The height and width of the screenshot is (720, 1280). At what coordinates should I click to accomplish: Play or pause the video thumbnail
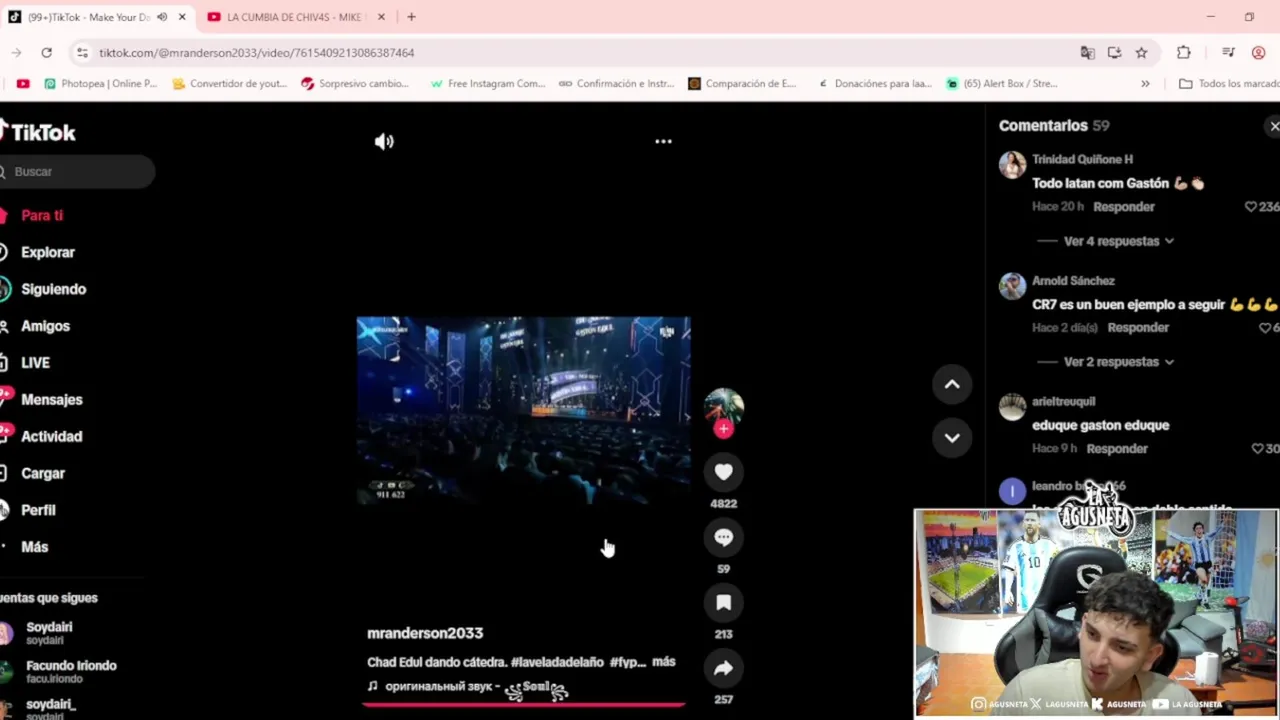pyautogui.click(x=523, y=410)
